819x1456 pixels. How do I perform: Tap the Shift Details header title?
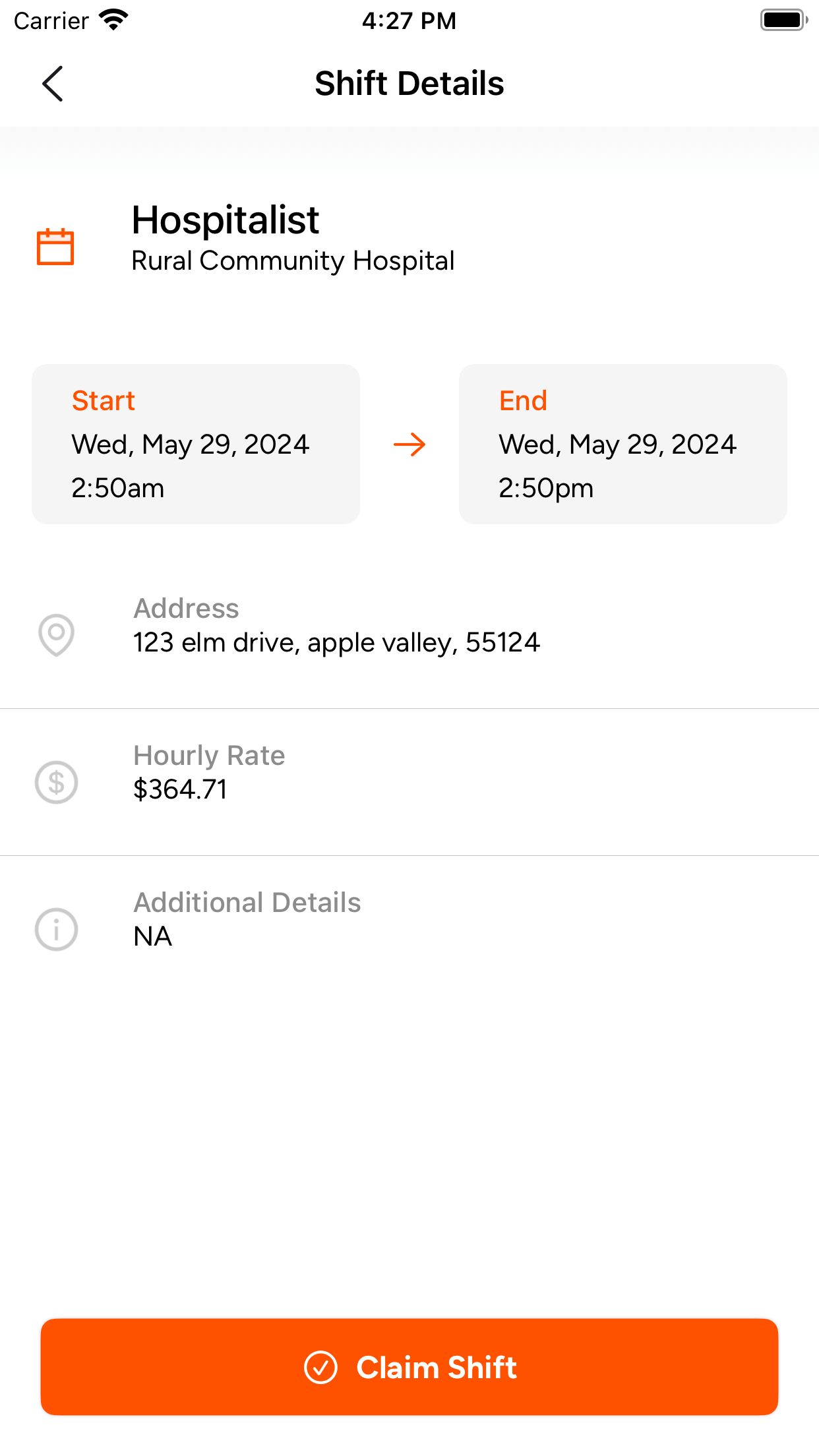[409, 84]
